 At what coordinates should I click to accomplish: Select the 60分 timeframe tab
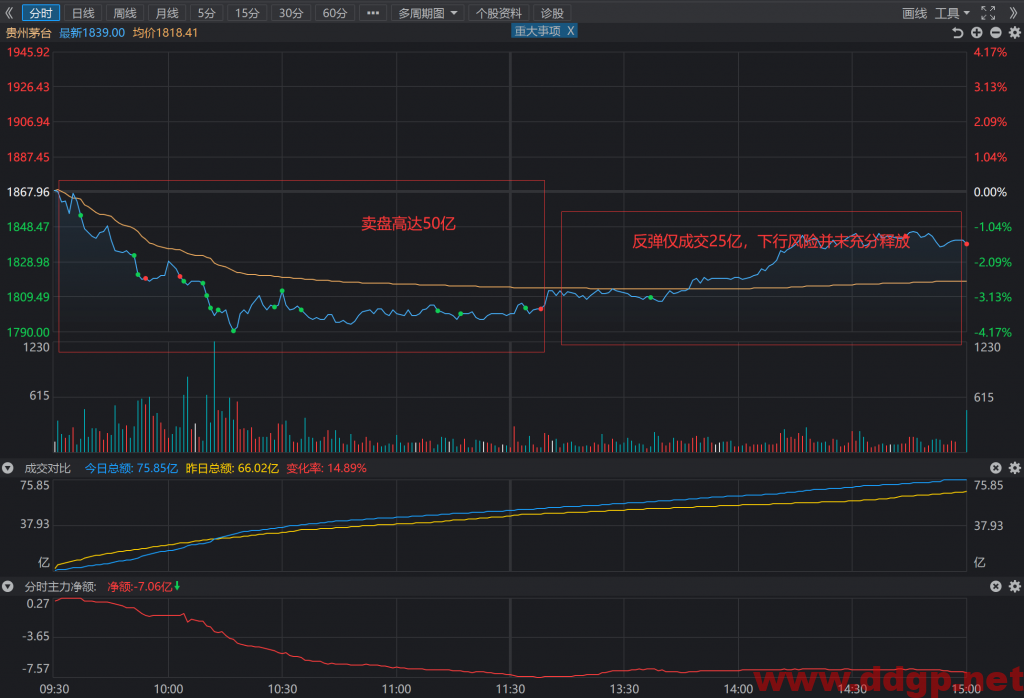(334, 13)
